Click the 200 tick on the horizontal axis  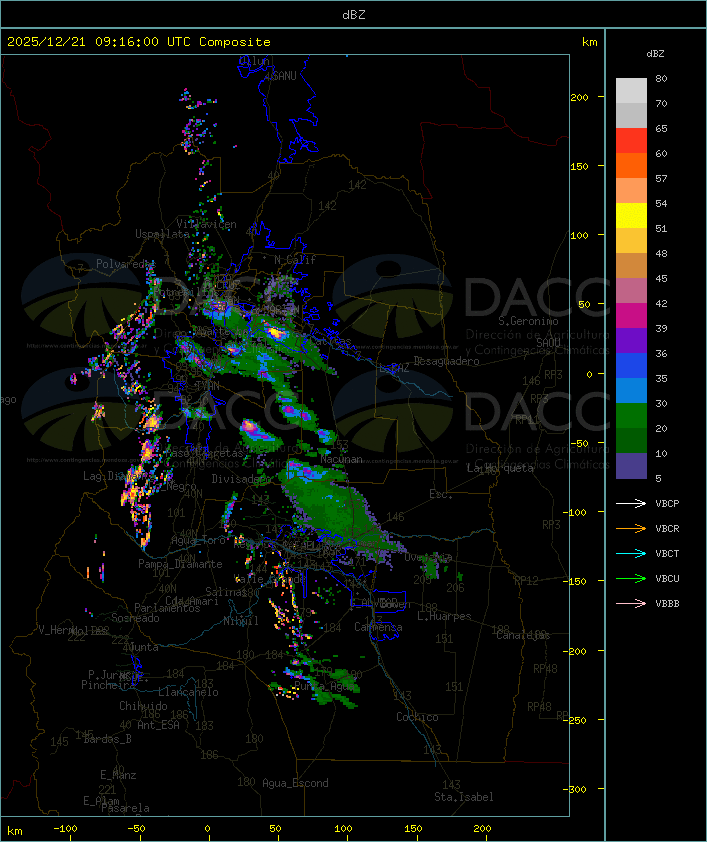(482, 829)
